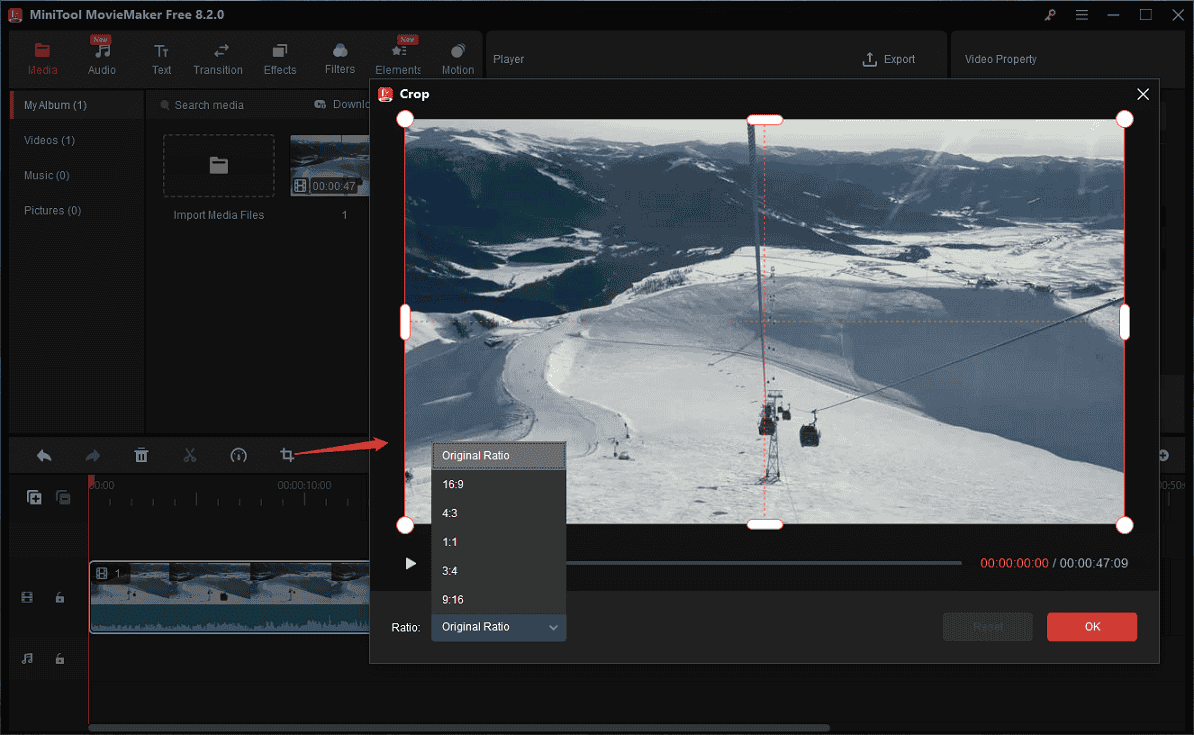The width and height of the screenshot is (1194, 735).
Task: Open the hamburger menu in the title bar
Action: point(1081,14)
